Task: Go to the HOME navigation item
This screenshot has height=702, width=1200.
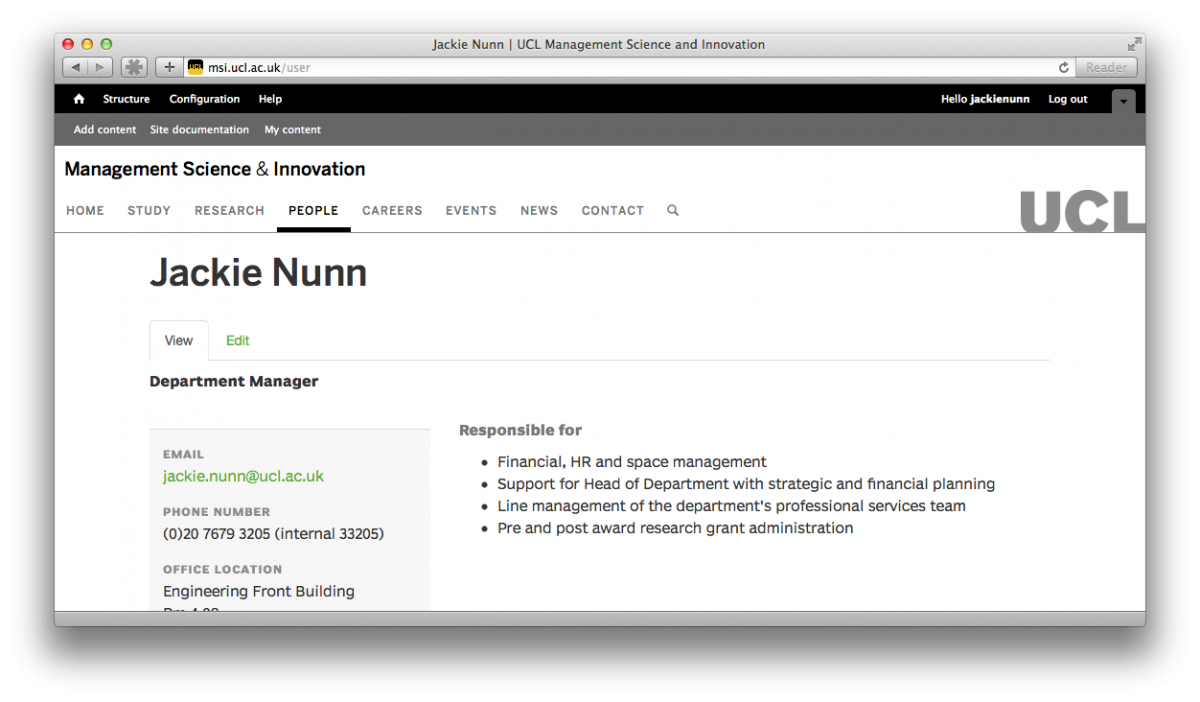Action: click(x=85, y=211)
